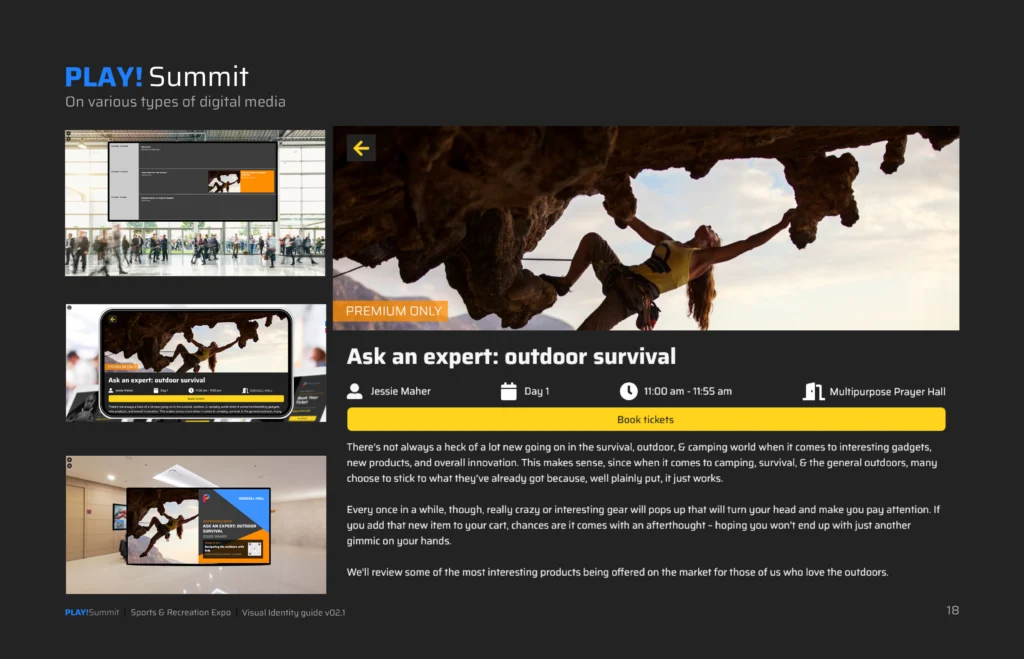Click the footer "PLAY!Summit" label
The height and width of the screenshot is (659, 1024).
point(92,612)
